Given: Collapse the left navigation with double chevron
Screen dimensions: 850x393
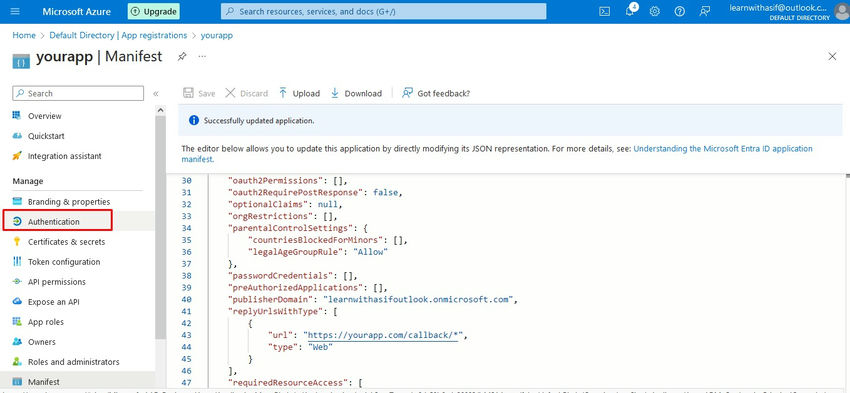Looking at the screenshot, I should [156, 93].
